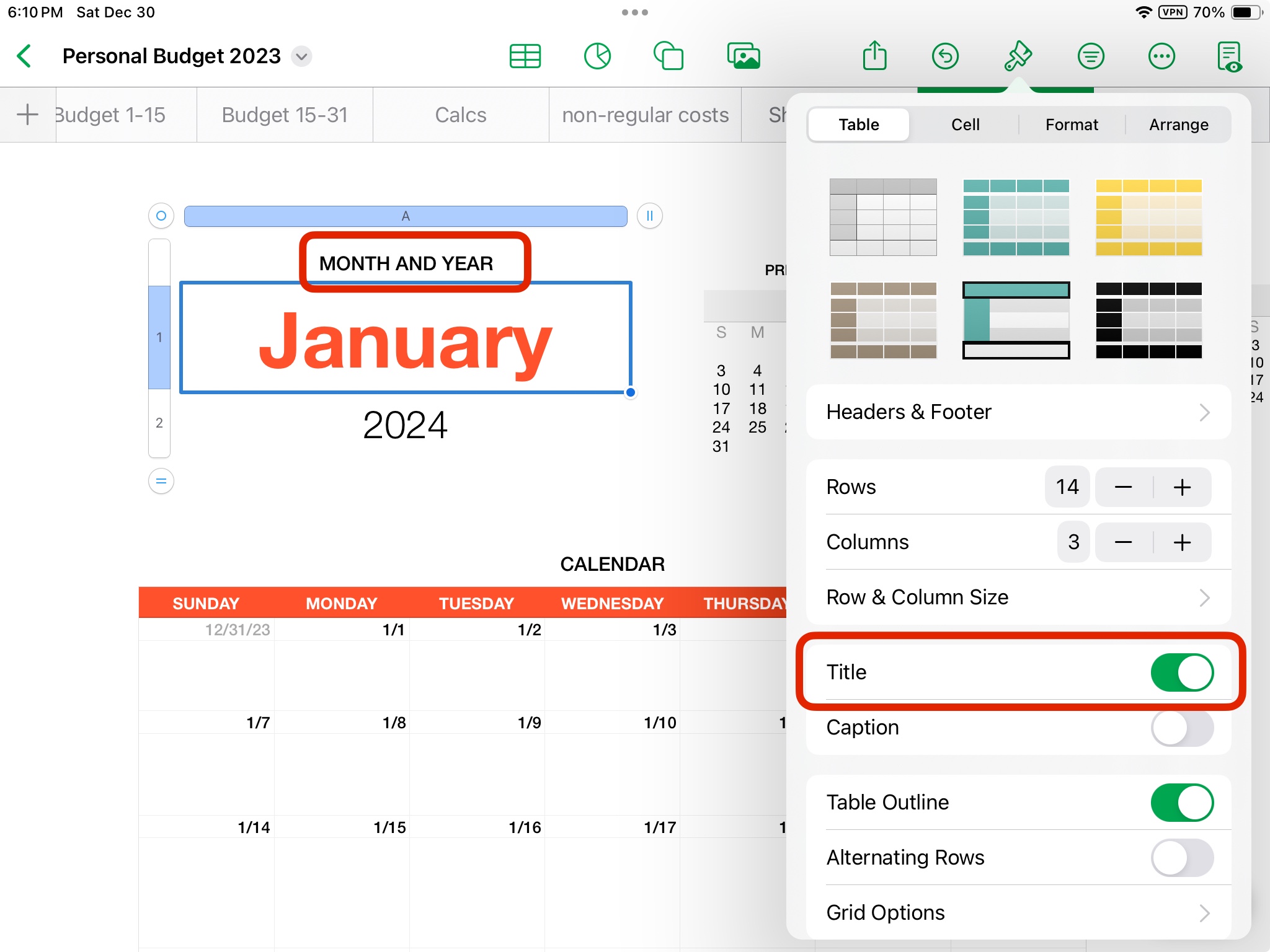1270x952 pixels.
Task: Tap the share icon
Action: point(874,56)
